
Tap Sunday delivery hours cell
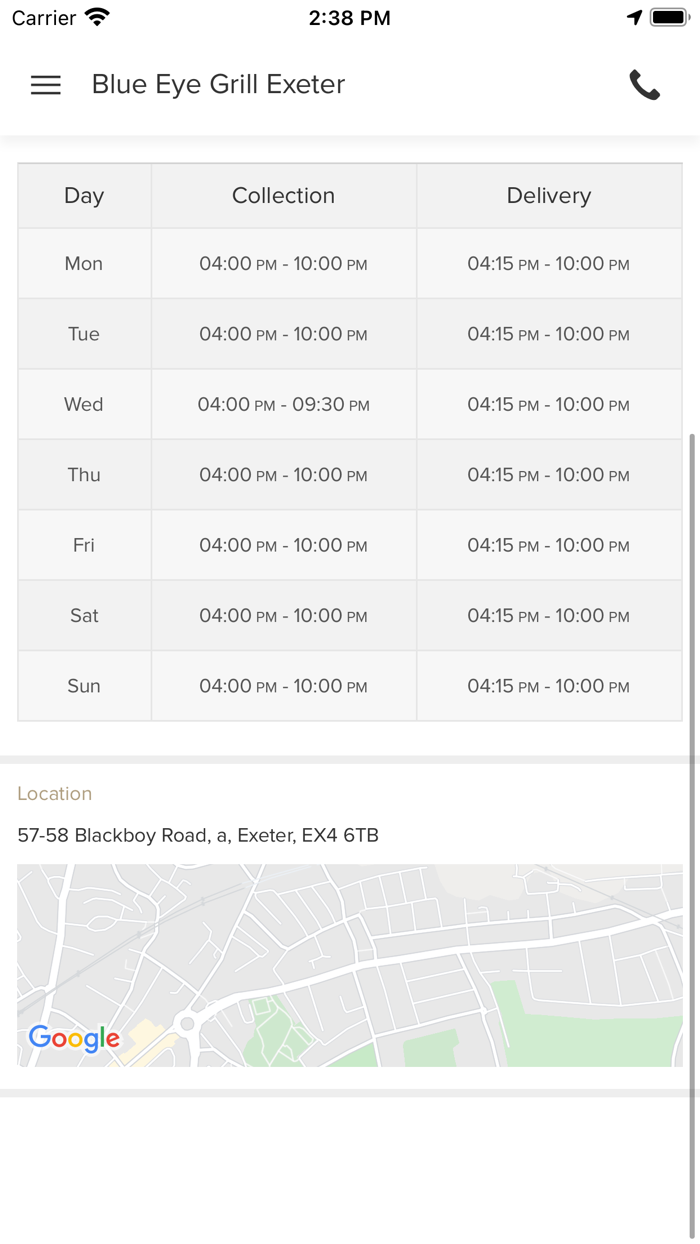(549, 686)
